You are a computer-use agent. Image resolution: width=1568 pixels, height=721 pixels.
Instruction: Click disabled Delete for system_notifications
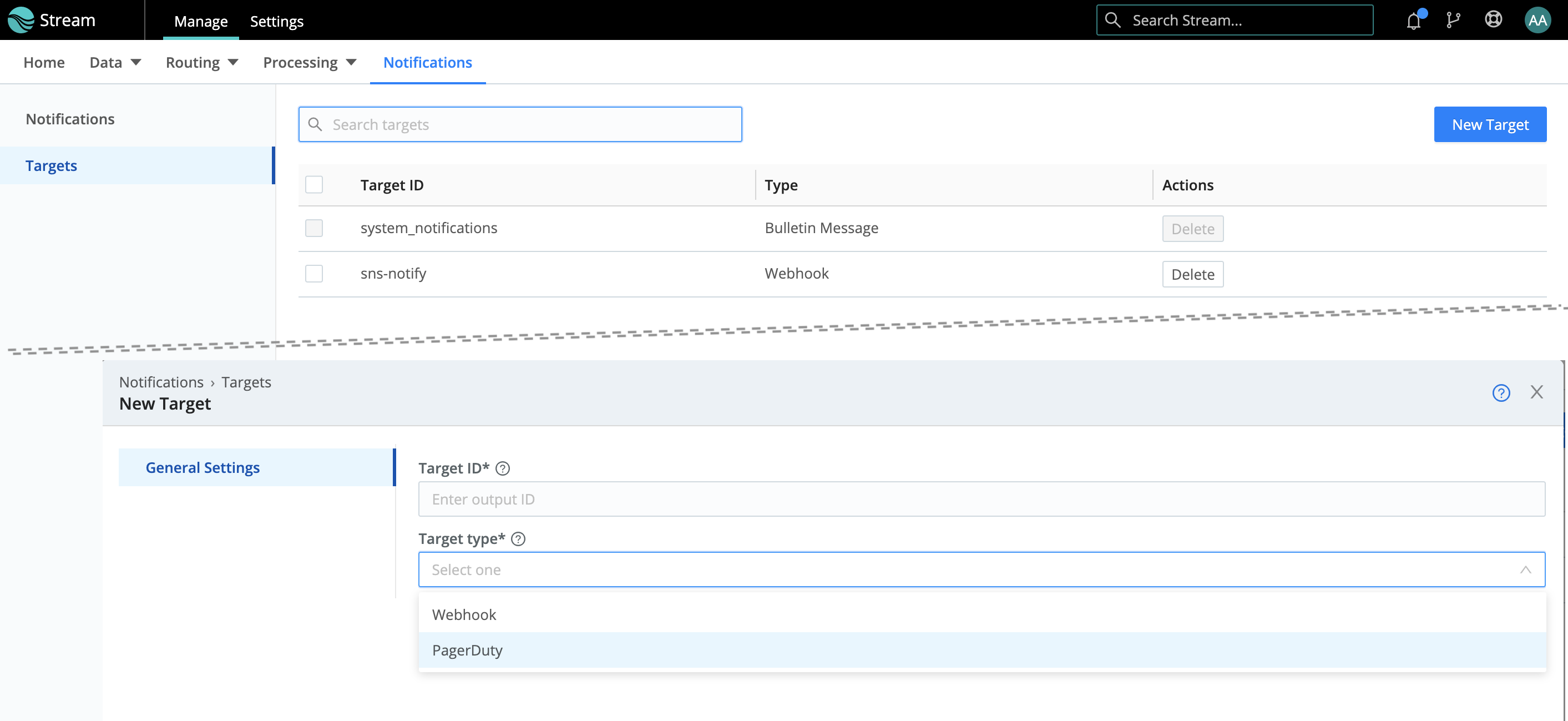(1192, 228)
